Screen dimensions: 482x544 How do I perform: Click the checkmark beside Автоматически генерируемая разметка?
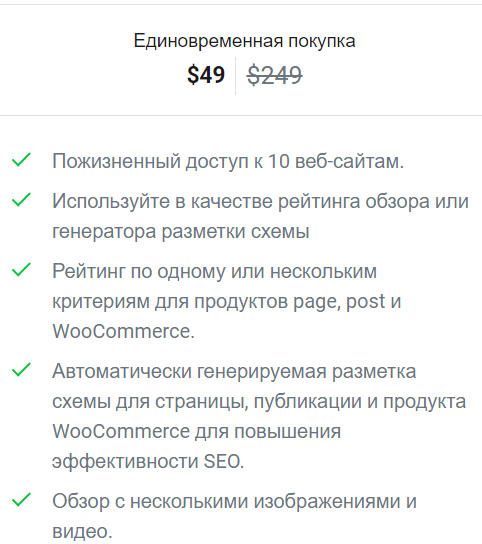pos(21,370)
